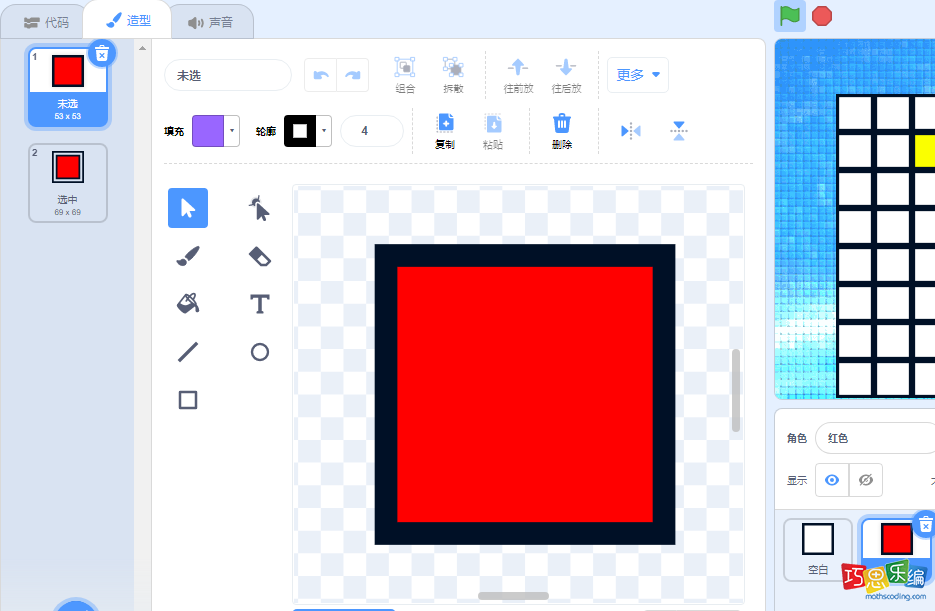Pick the Fill bucket tool

(x=188, y=304)
